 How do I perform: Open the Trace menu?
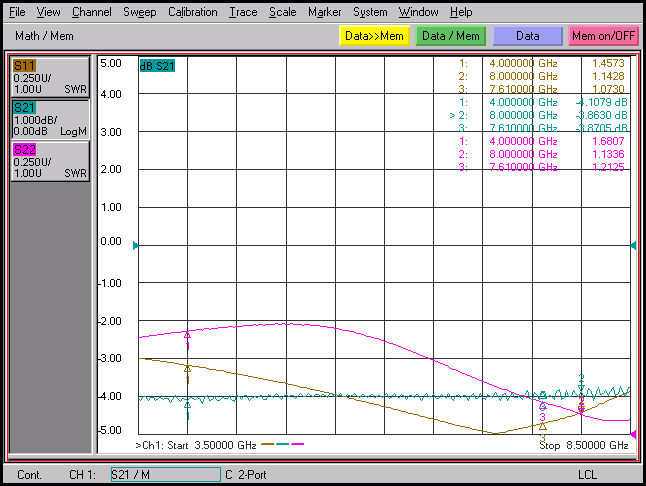click(243, 12)
